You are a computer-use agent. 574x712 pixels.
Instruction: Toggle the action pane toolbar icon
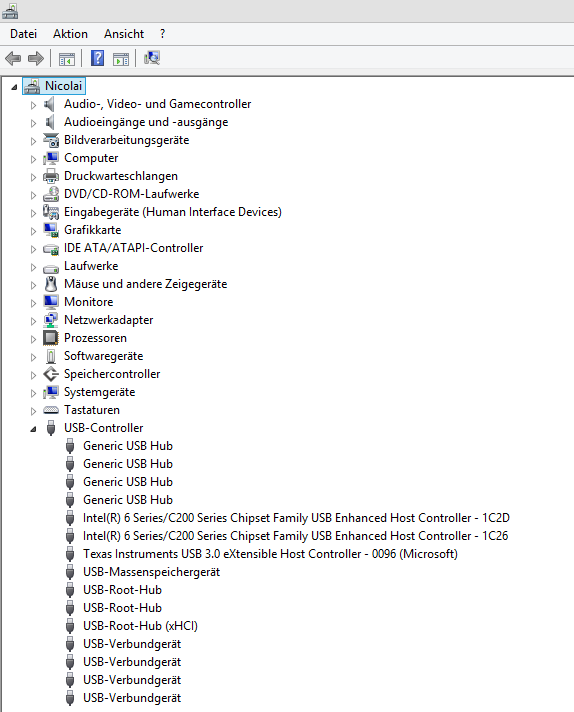coord(121,59)
